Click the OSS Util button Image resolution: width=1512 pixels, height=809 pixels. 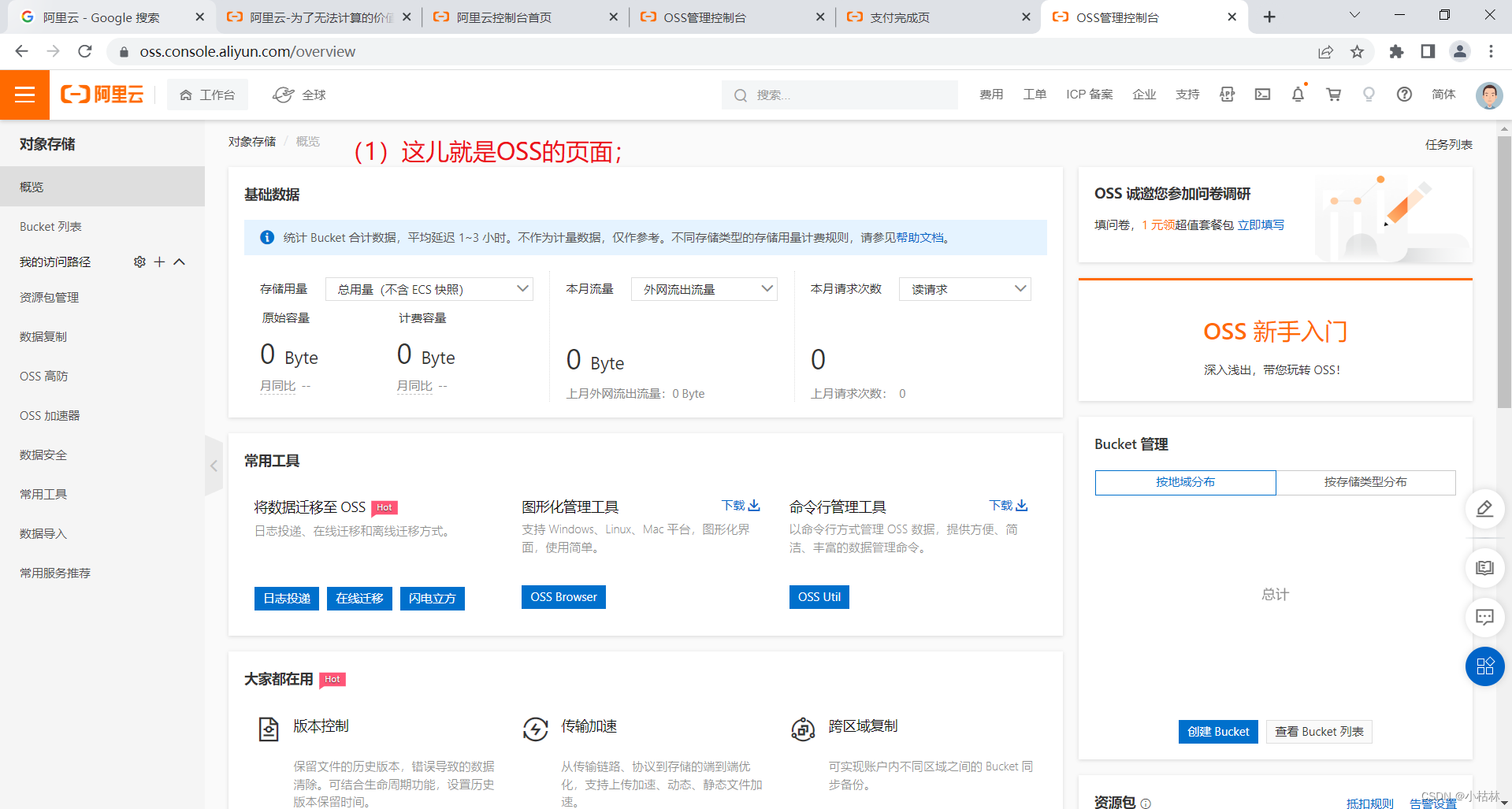[x=819, y=597]
